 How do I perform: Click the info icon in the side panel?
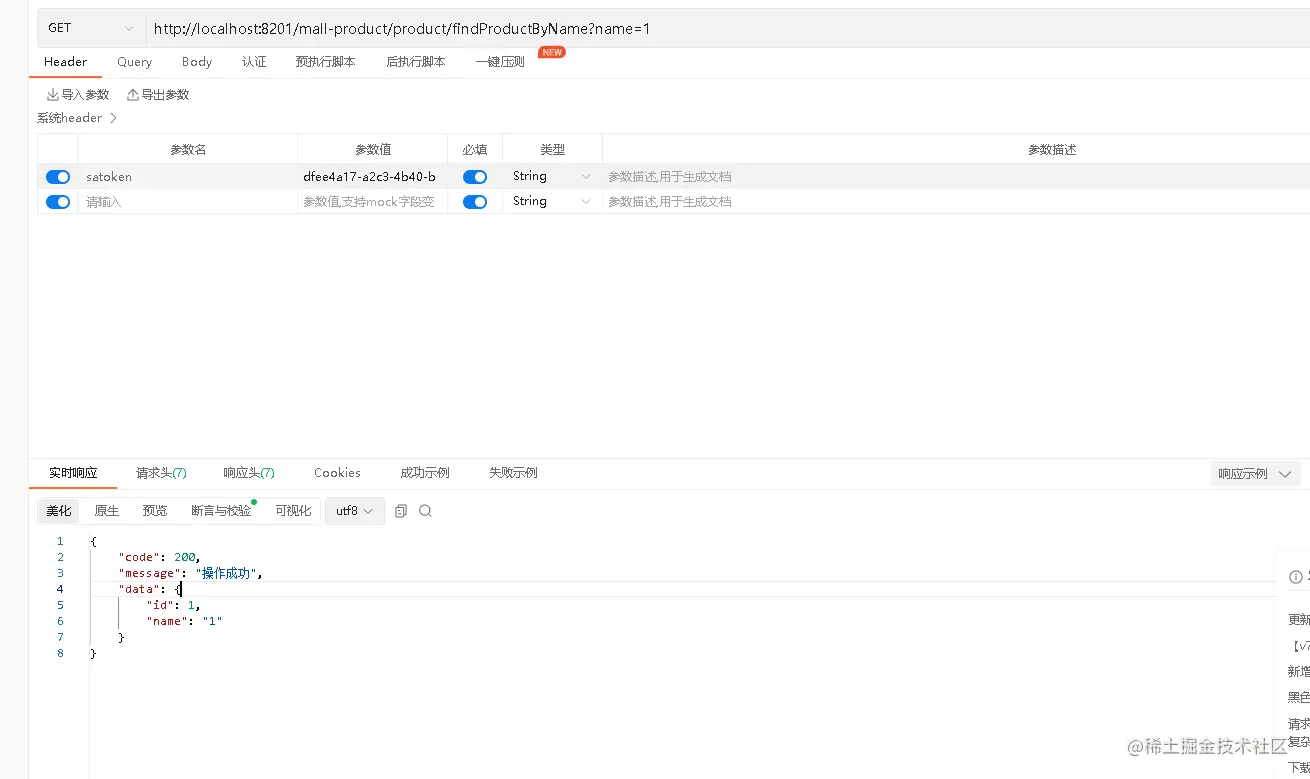coord(1296,576)
